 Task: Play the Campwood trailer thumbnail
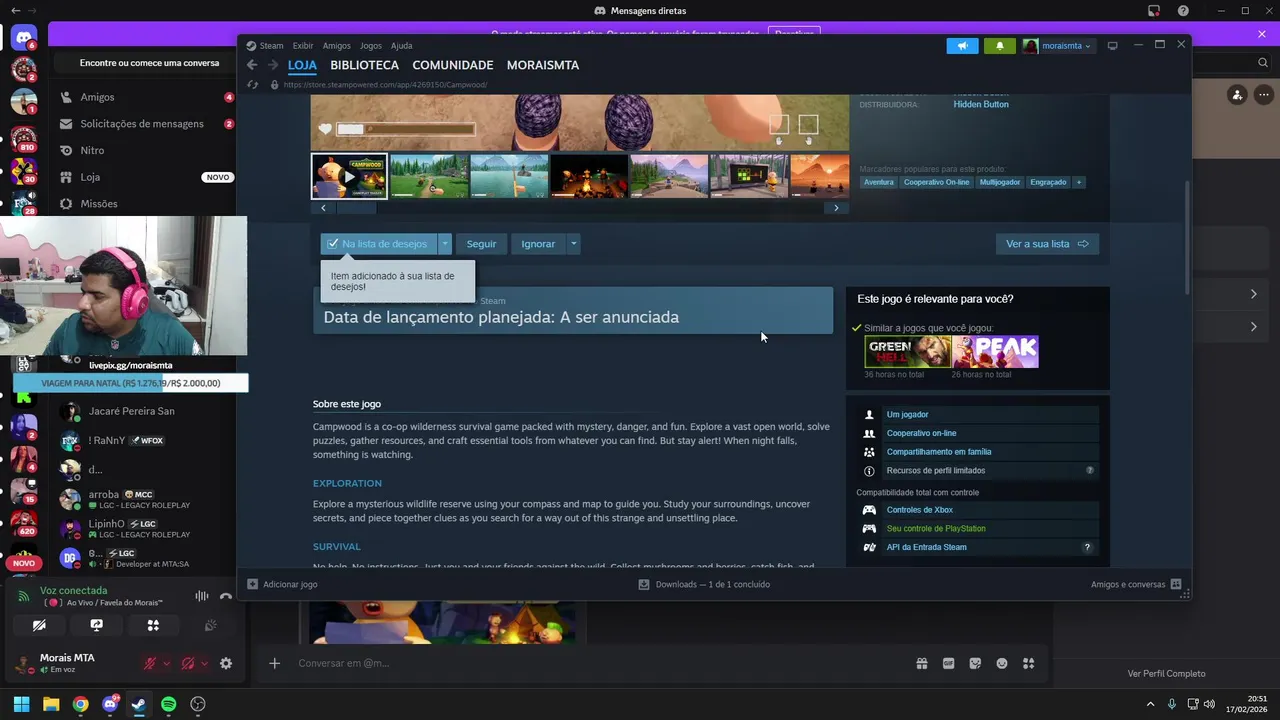click(349, 177)
